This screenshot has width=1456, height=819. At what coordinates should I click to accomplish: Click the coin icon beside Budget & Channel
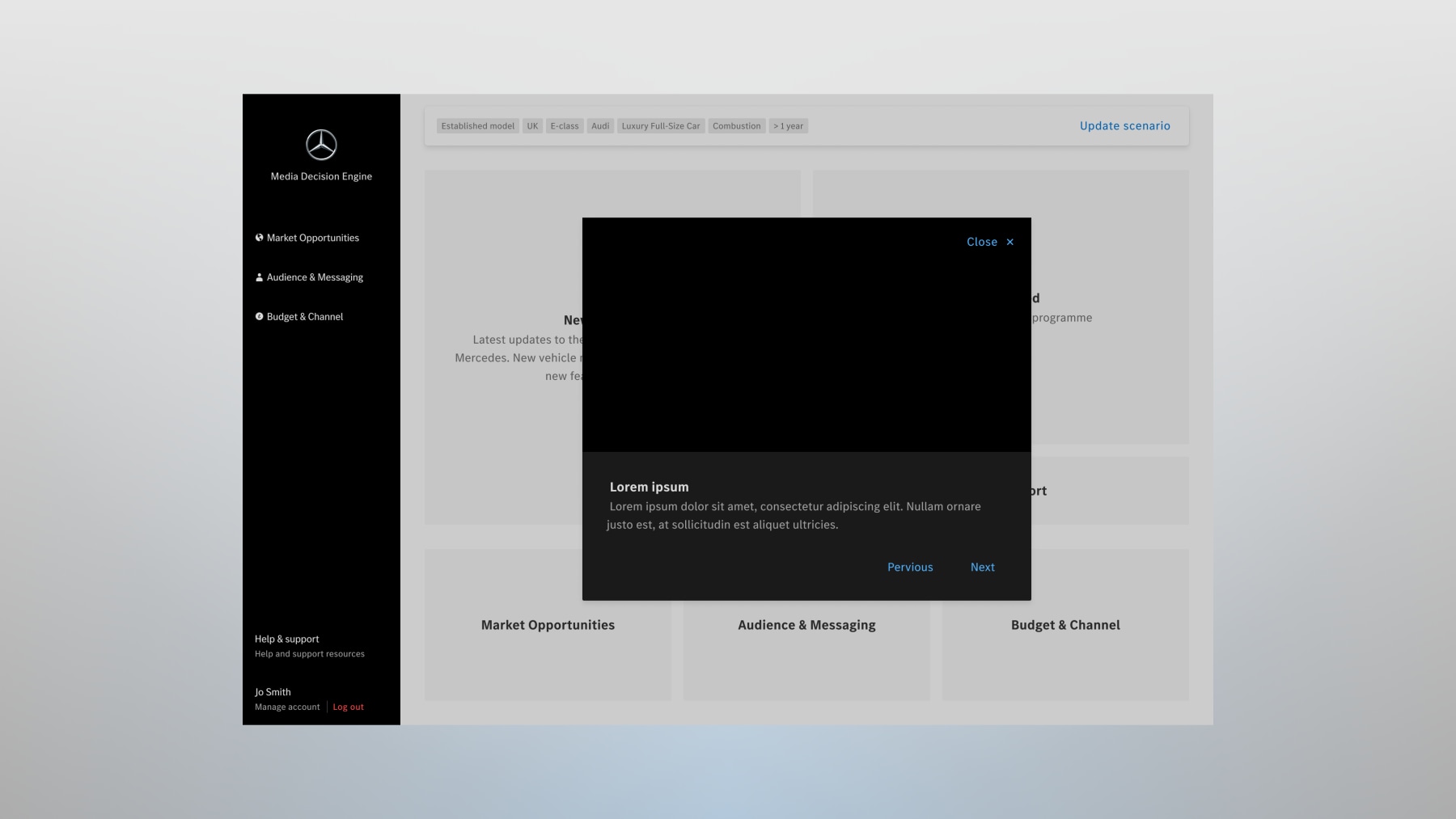[259, 316]
